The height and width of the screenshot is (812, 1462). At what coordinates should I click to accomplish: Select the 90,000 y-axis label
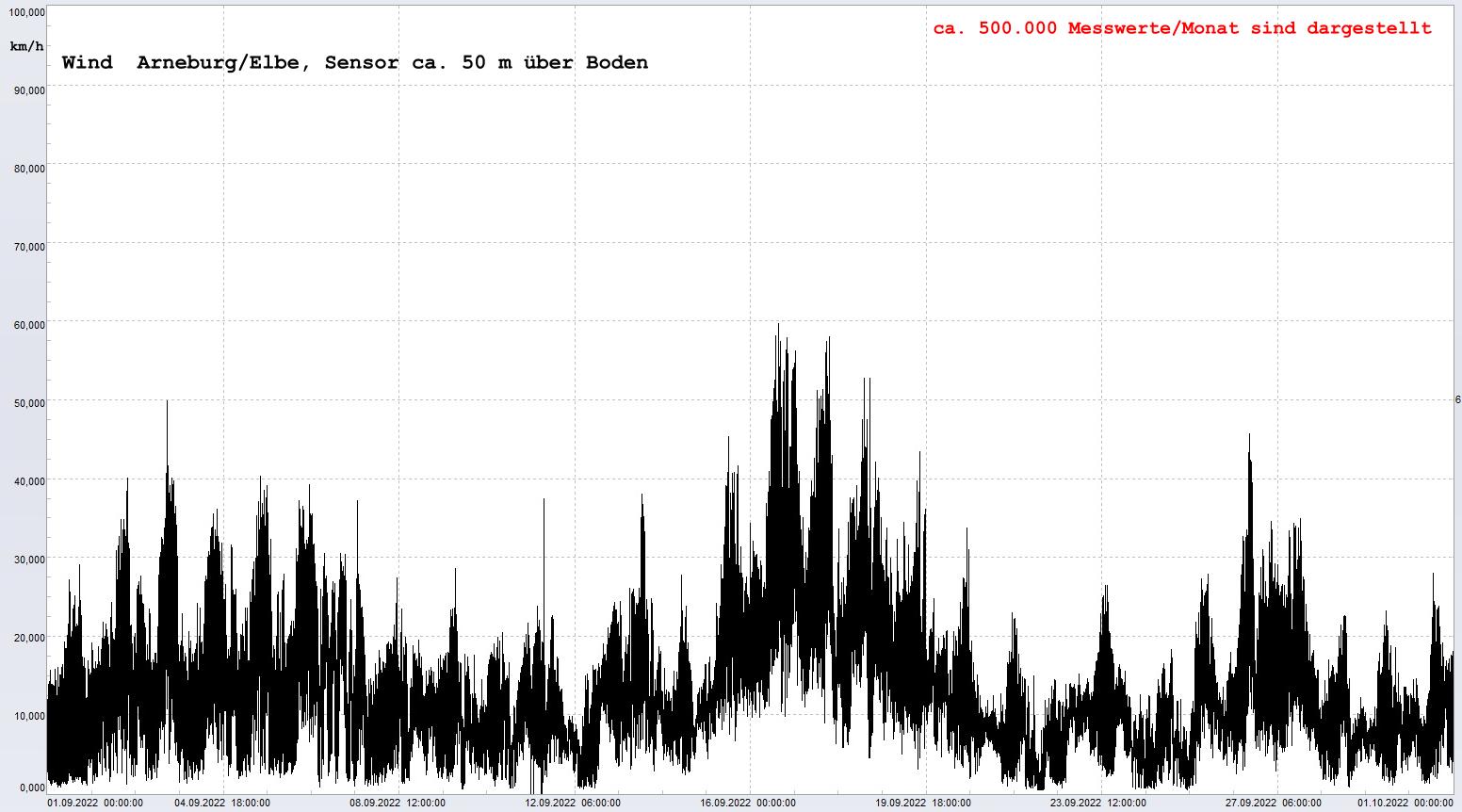[x=29, y=90]
